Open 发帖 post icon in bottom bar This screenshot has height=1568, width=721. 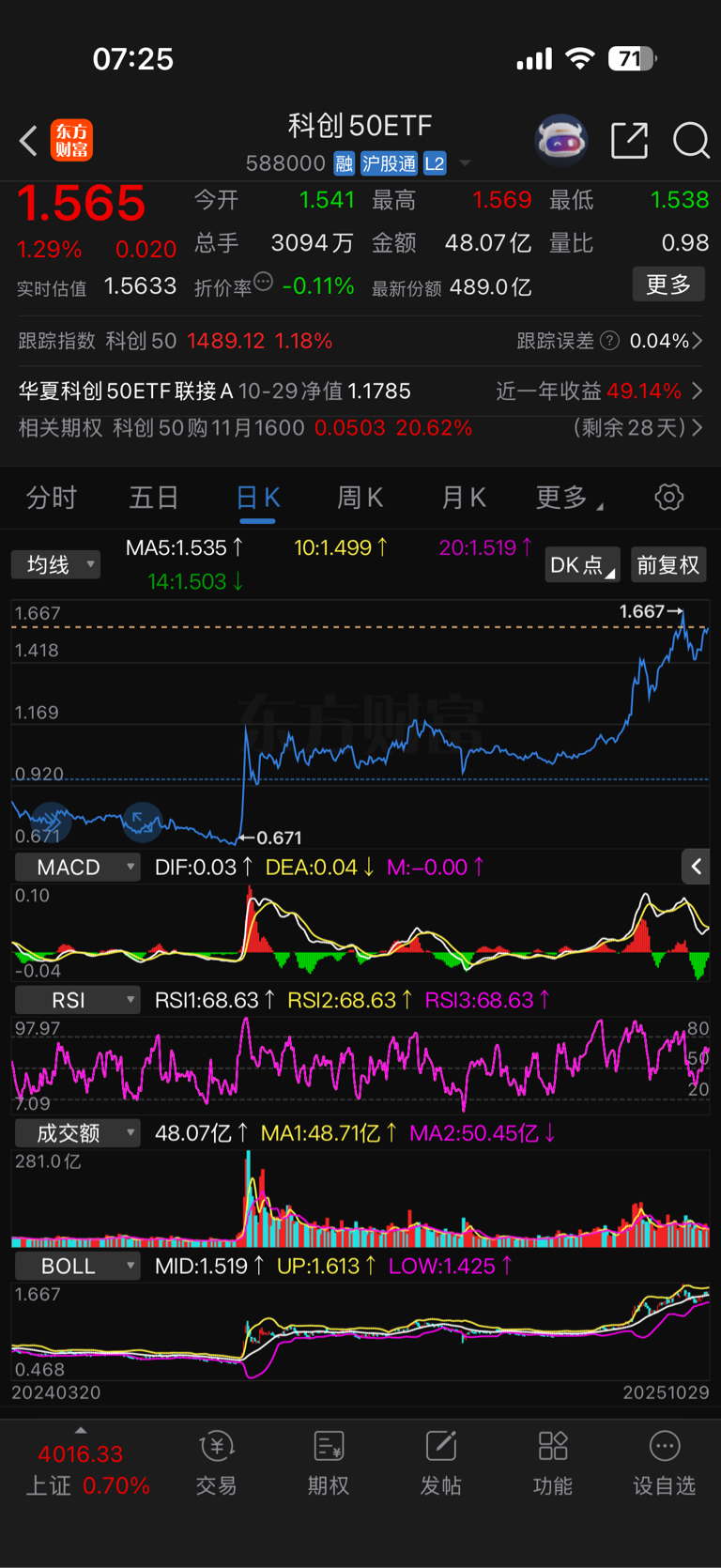(x=440, y=1463)
